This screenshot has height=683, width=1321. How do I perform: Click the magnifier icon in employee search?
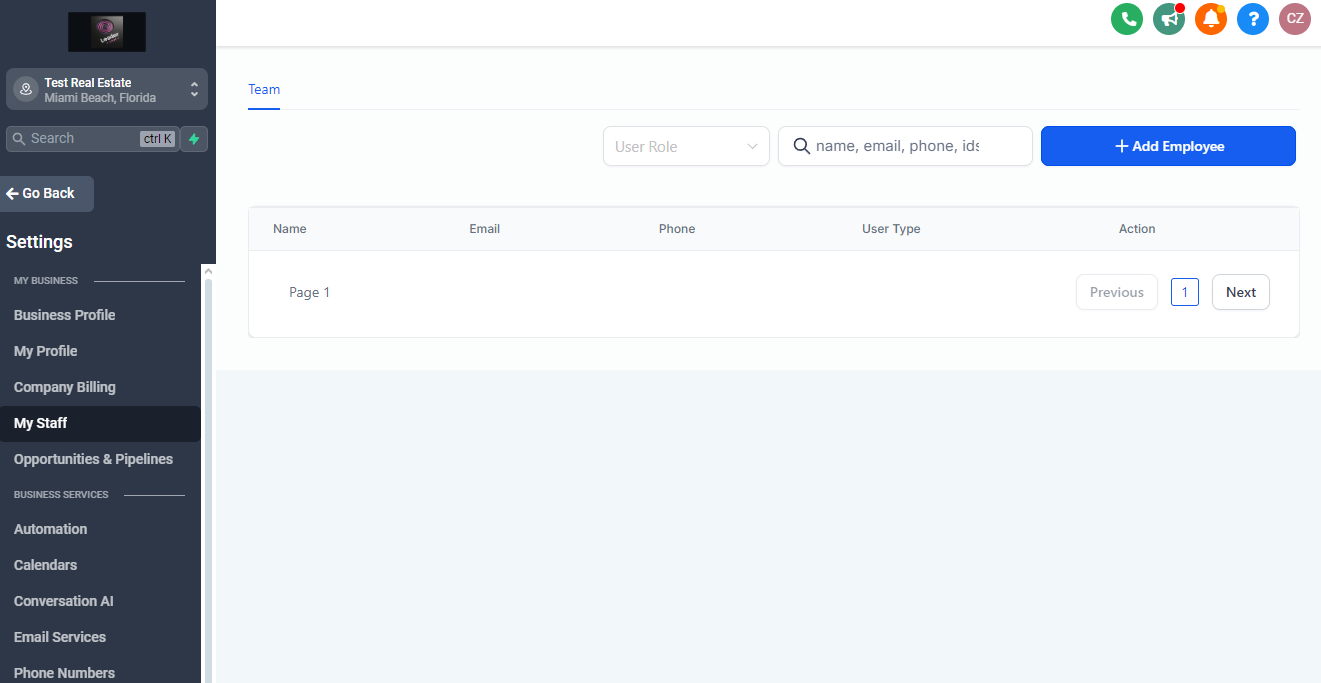(x=801, y=146)
